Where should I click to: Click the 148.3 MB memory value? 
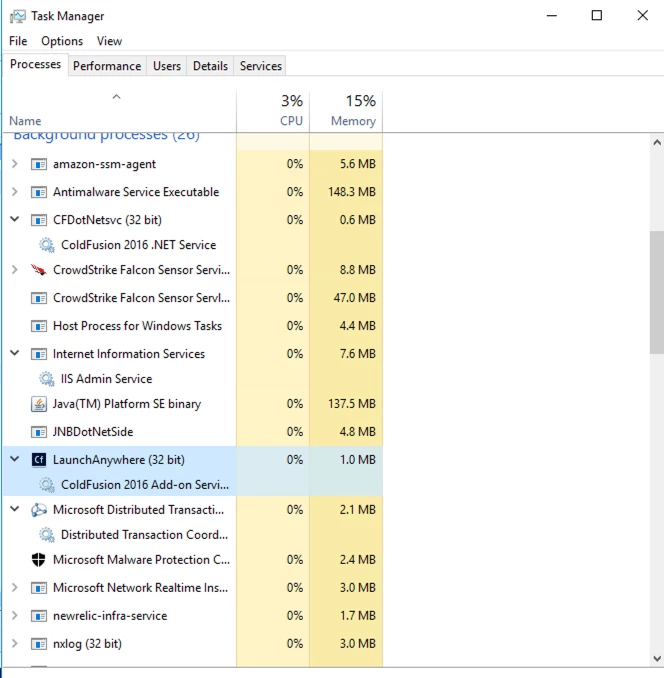pos(352,192)
